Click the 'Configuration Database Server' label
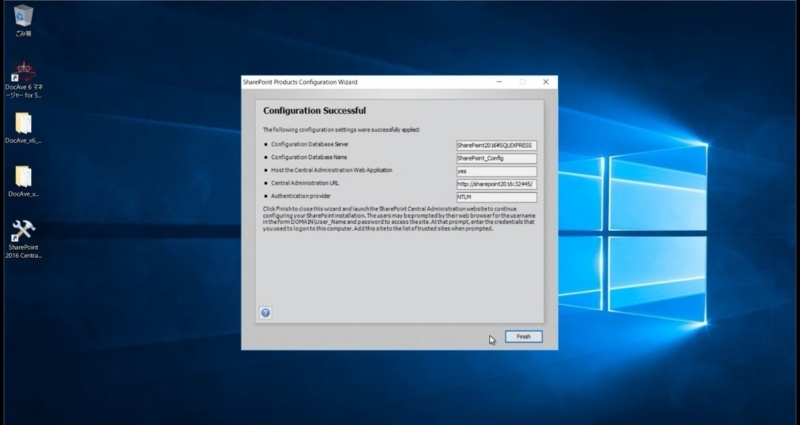 310,144
